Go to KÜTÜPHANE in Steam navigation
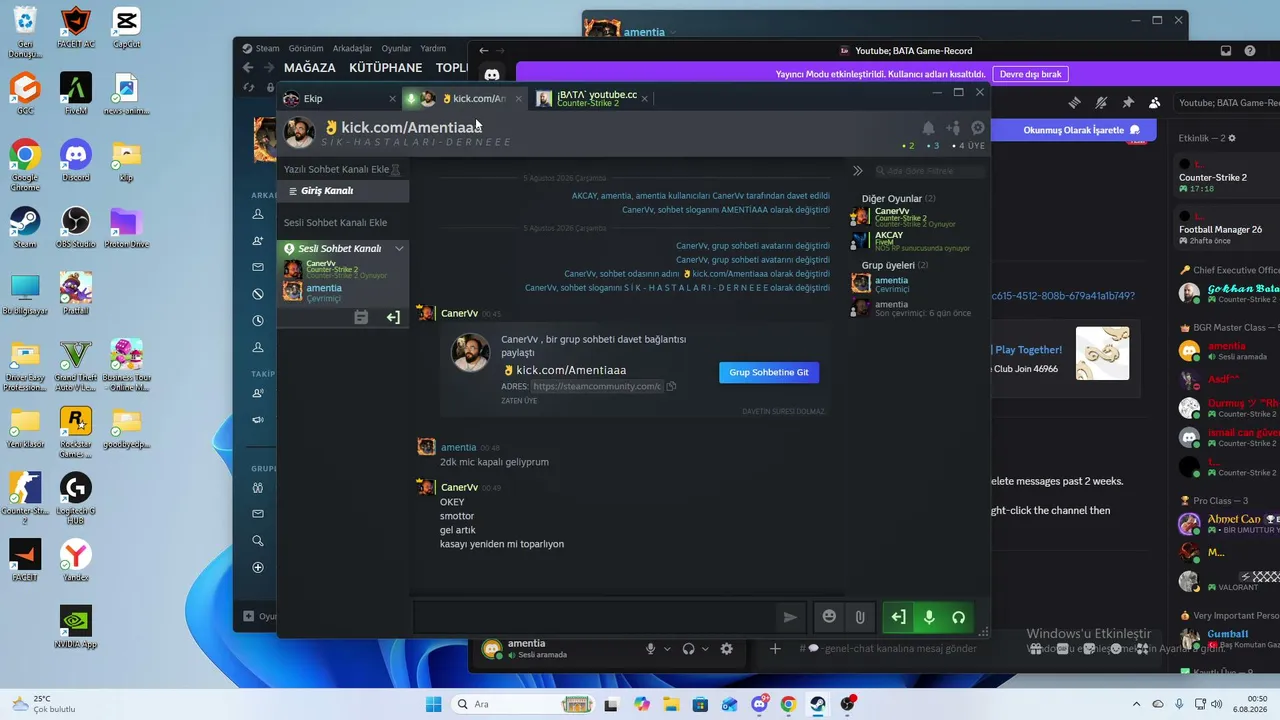The width and height of the screenshot is (1280, 720). [x=386, y=68]
